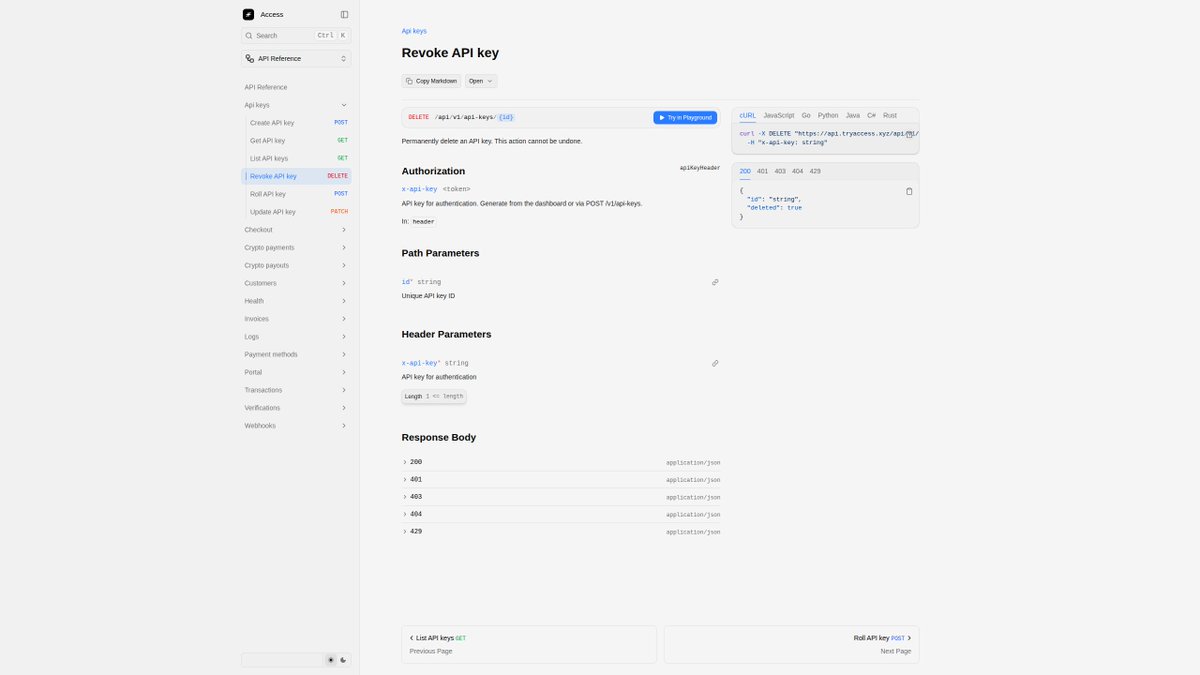
Task: Expand the Transactions group
Action: tap(296, 390)
